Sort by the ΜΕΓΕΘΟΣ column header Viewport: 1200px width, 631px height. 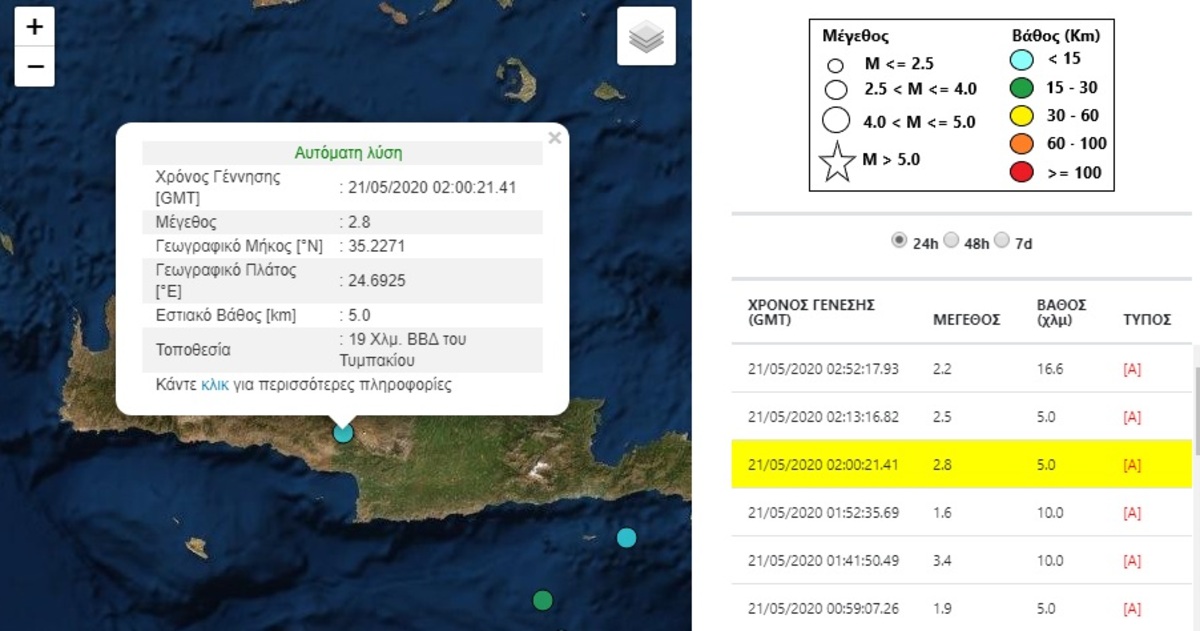[966, 320]
